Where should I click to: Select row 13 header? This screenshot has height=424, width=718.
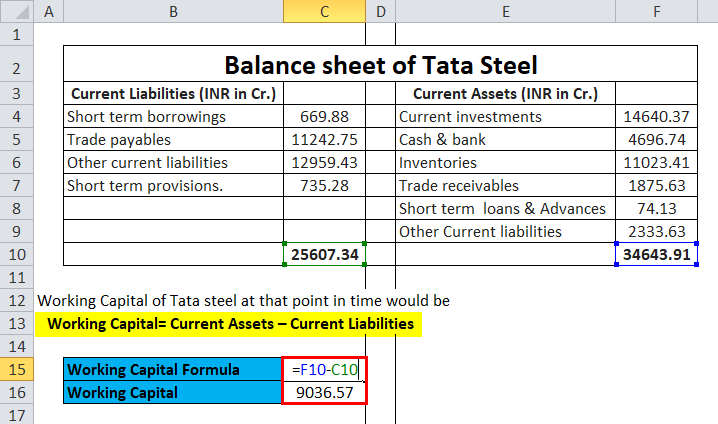16,324
